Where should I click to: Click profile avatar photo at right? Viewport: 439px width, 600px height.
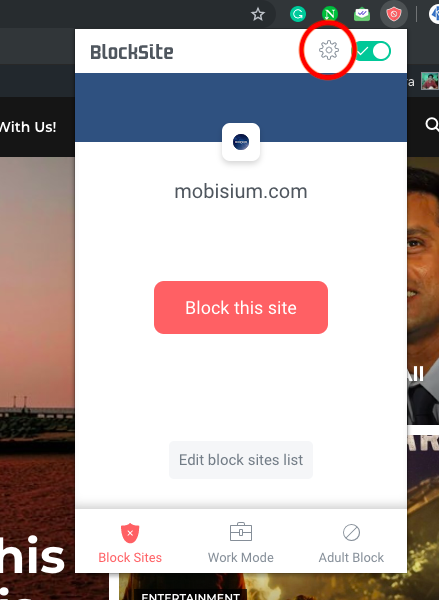430,81
